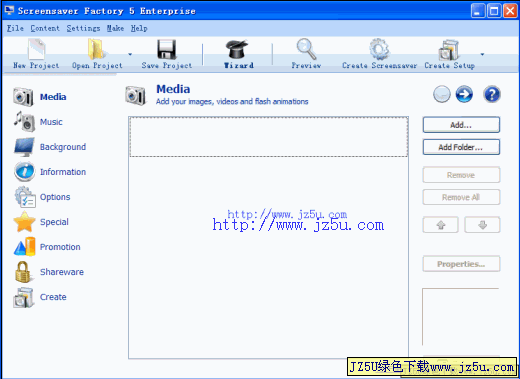The image size is (520, 379).
Task: Click the Open Project folder icon
Action: click(96, 49)
